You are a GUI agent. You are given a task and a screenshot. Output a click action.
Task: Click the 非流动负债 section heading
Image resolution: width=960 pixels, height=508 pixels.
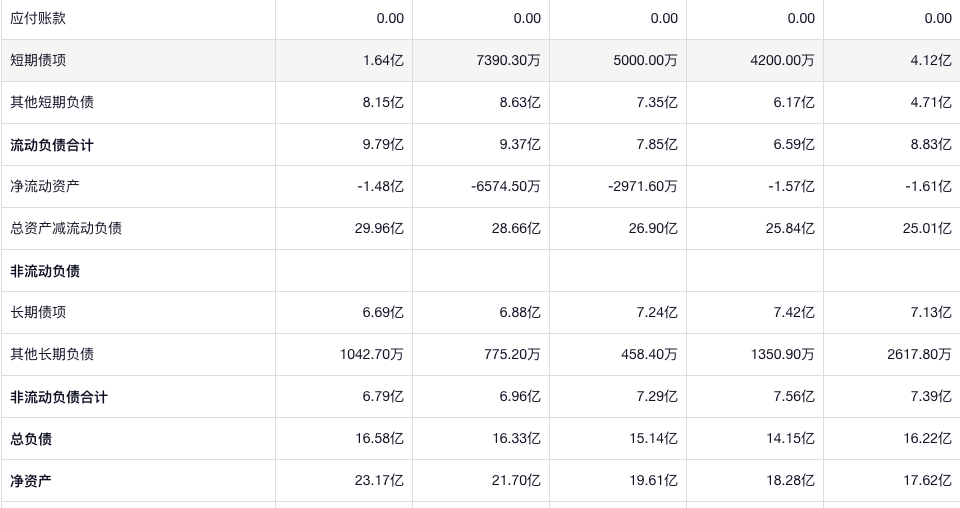pyautogui.click(x=45, y=271)
